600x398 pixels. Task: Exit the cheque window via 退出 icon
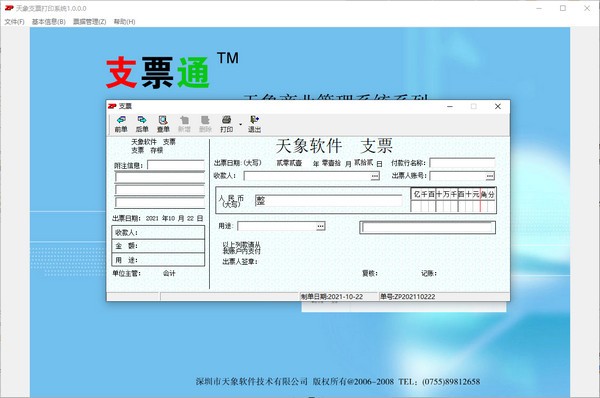click(x=254, y=124)
